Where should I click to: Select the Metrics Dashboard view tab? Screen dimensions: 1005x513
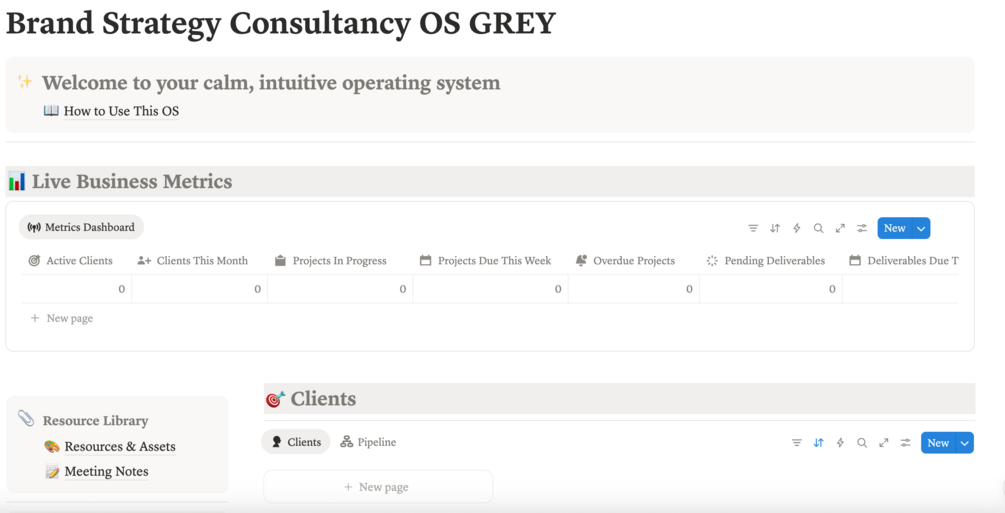click(81, 227)
